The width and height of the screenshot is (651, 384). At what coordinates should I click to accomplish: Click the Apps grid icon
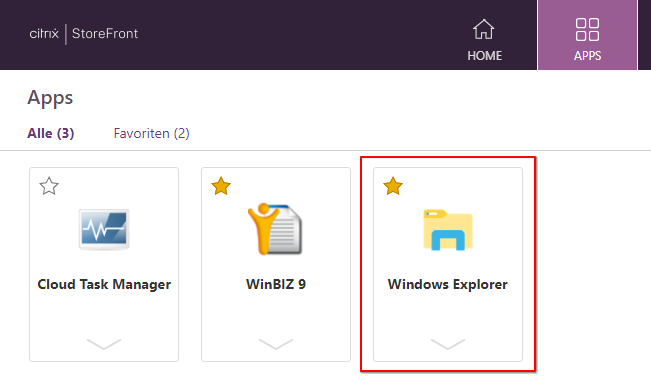587,29
